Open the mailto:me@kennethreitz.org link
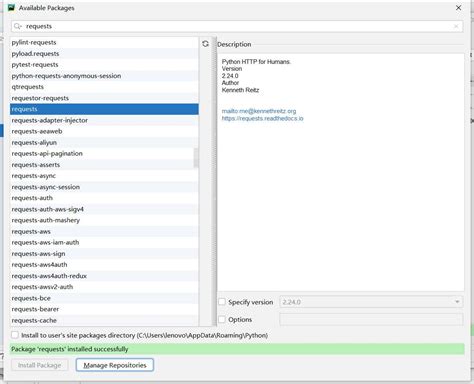 (x=259, y=111)
